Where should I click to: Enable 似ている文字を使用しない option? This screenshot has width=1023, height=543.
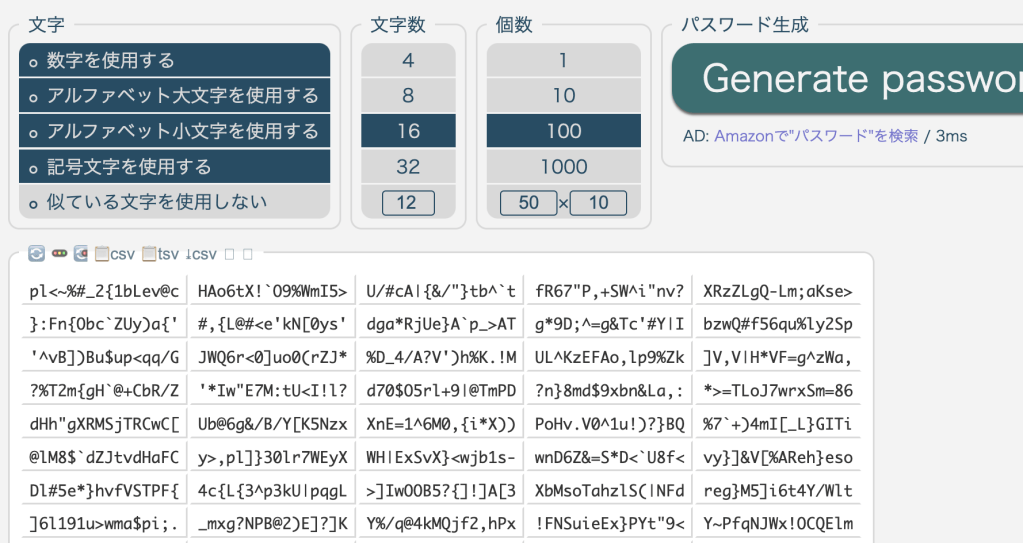pos(174,202)
